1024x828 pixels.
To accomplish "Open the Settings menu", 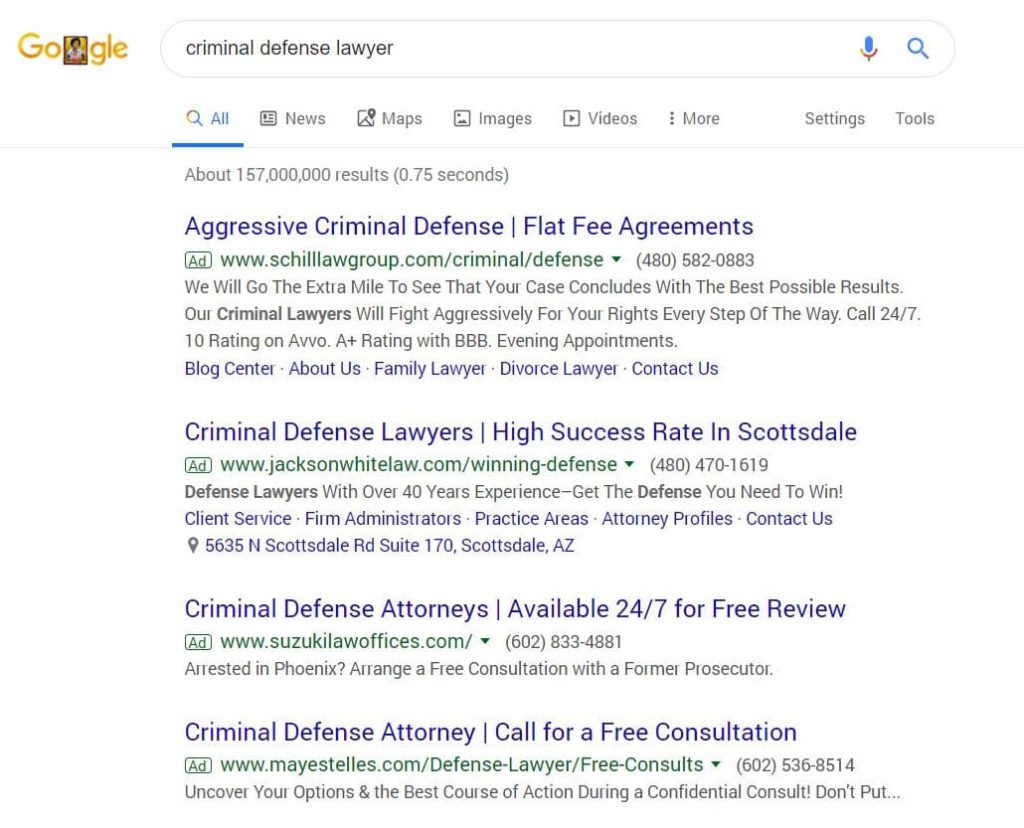I will point(834,118).
